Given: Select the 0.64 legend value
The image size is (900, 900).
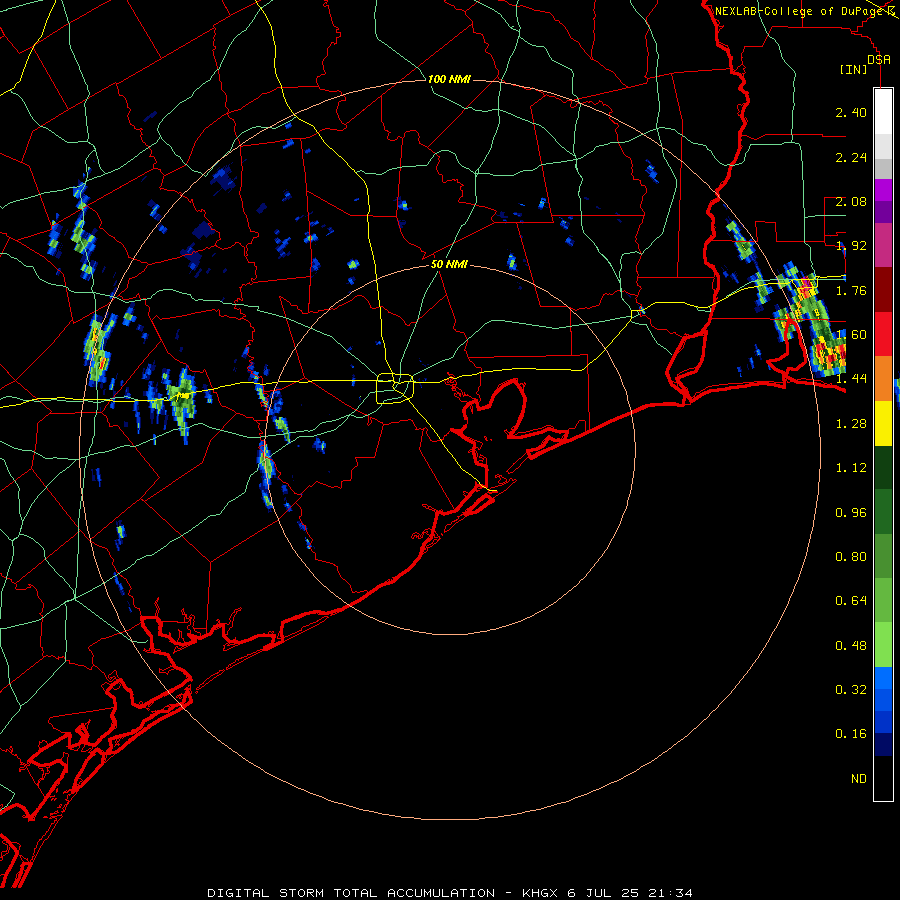Looking at the screenshot, I should pos(851,601).
